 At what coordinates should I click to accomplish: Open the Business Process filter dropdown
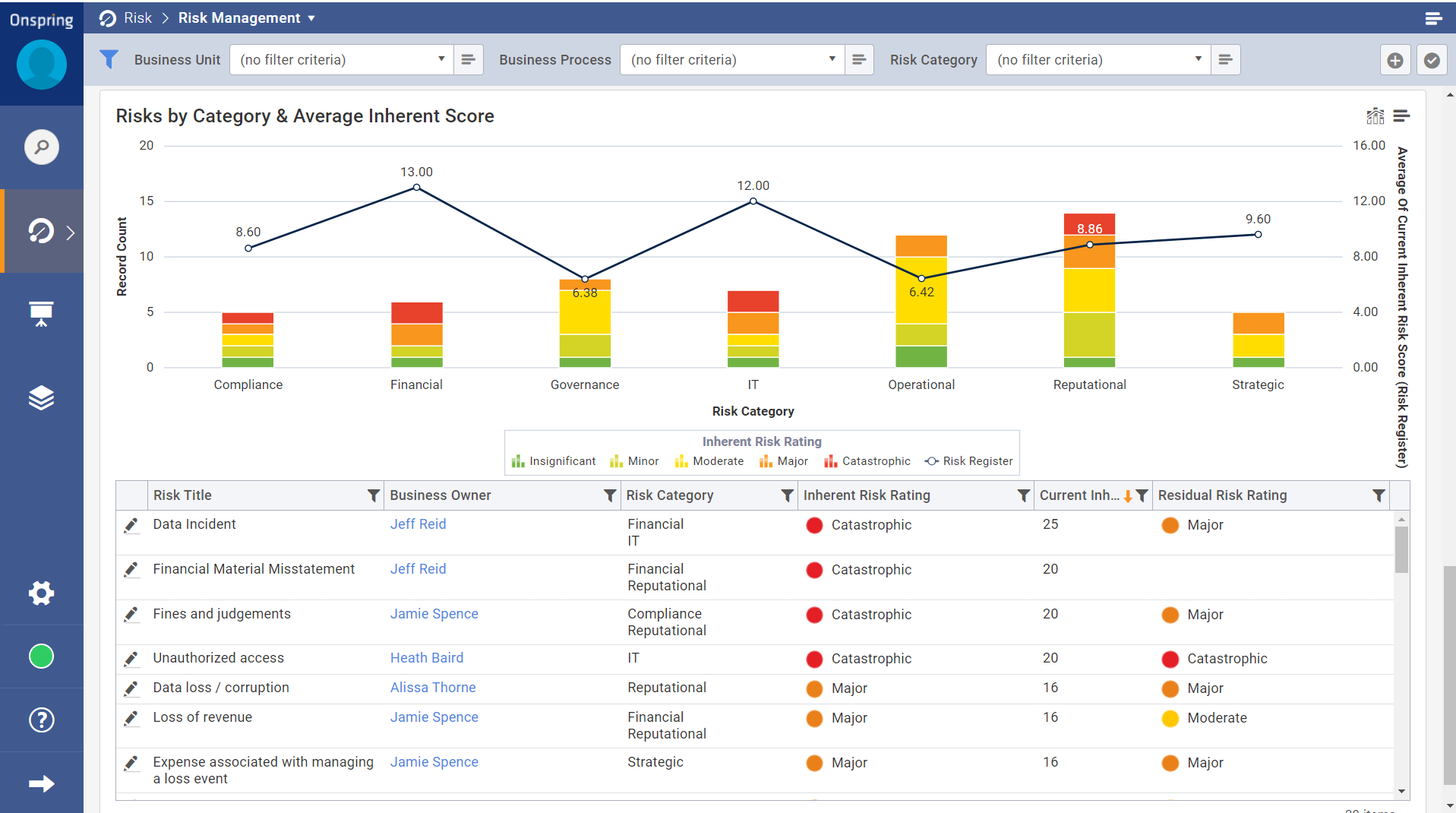click(x=732, y=60)
